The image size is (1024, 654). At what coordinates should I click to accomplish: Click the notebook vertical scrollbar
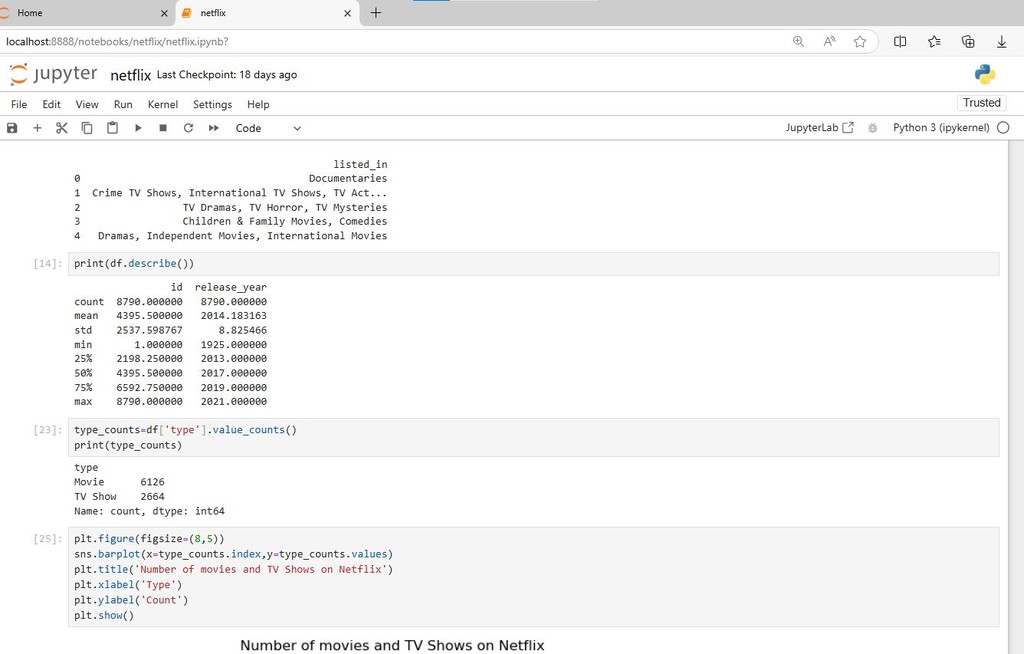tap(1016, 397)
